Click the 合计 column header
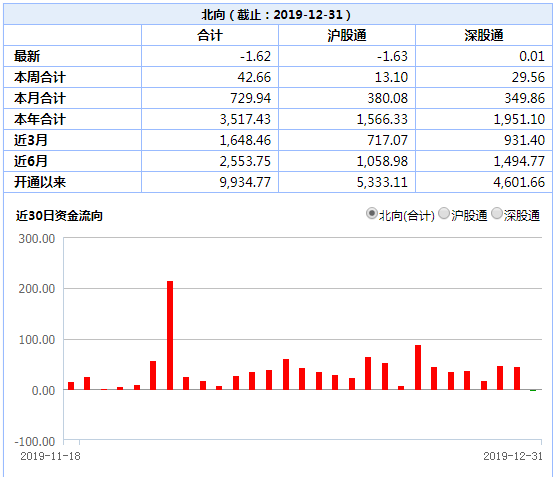The image size is (556, 479). pos(210,35)
